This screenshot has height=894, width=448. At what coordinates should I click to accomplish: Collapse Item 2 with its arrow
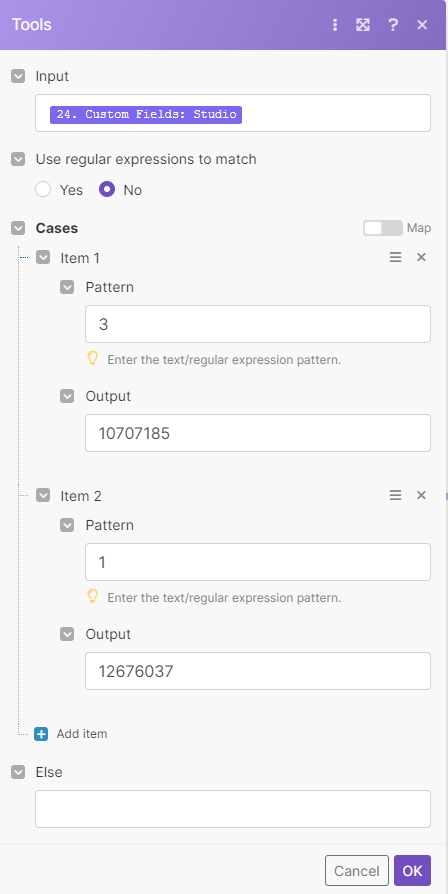pos(43,495)
